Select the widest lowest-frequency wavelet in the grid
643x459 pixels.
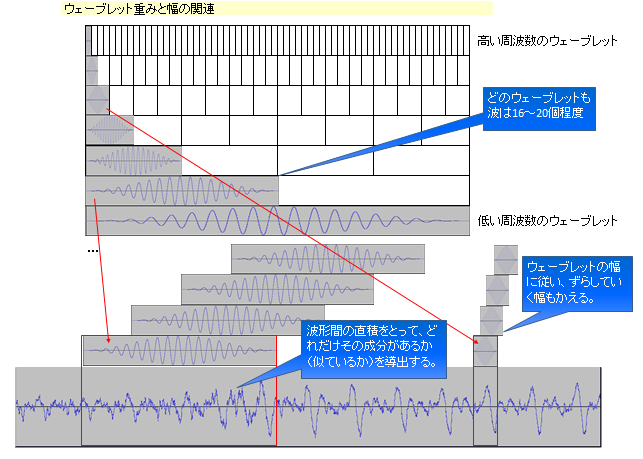(277, 221)
